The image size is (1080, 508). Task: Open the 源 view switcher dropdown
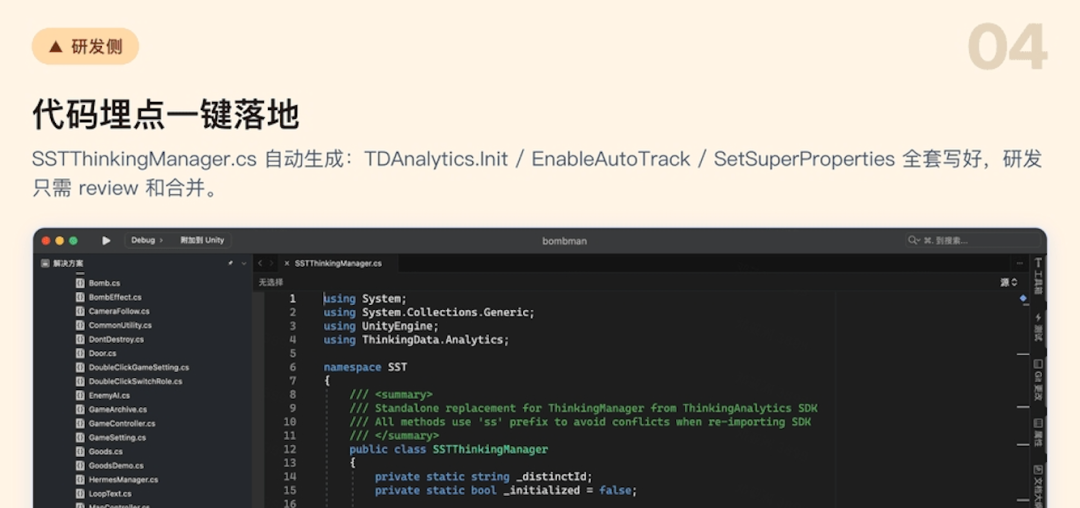pyautogui.click(x=1009, y=282)
